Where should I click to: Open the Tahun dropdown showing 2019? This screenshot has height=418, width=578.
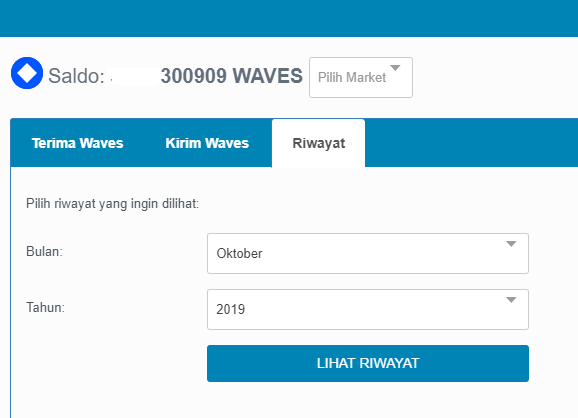pos(368,309)
